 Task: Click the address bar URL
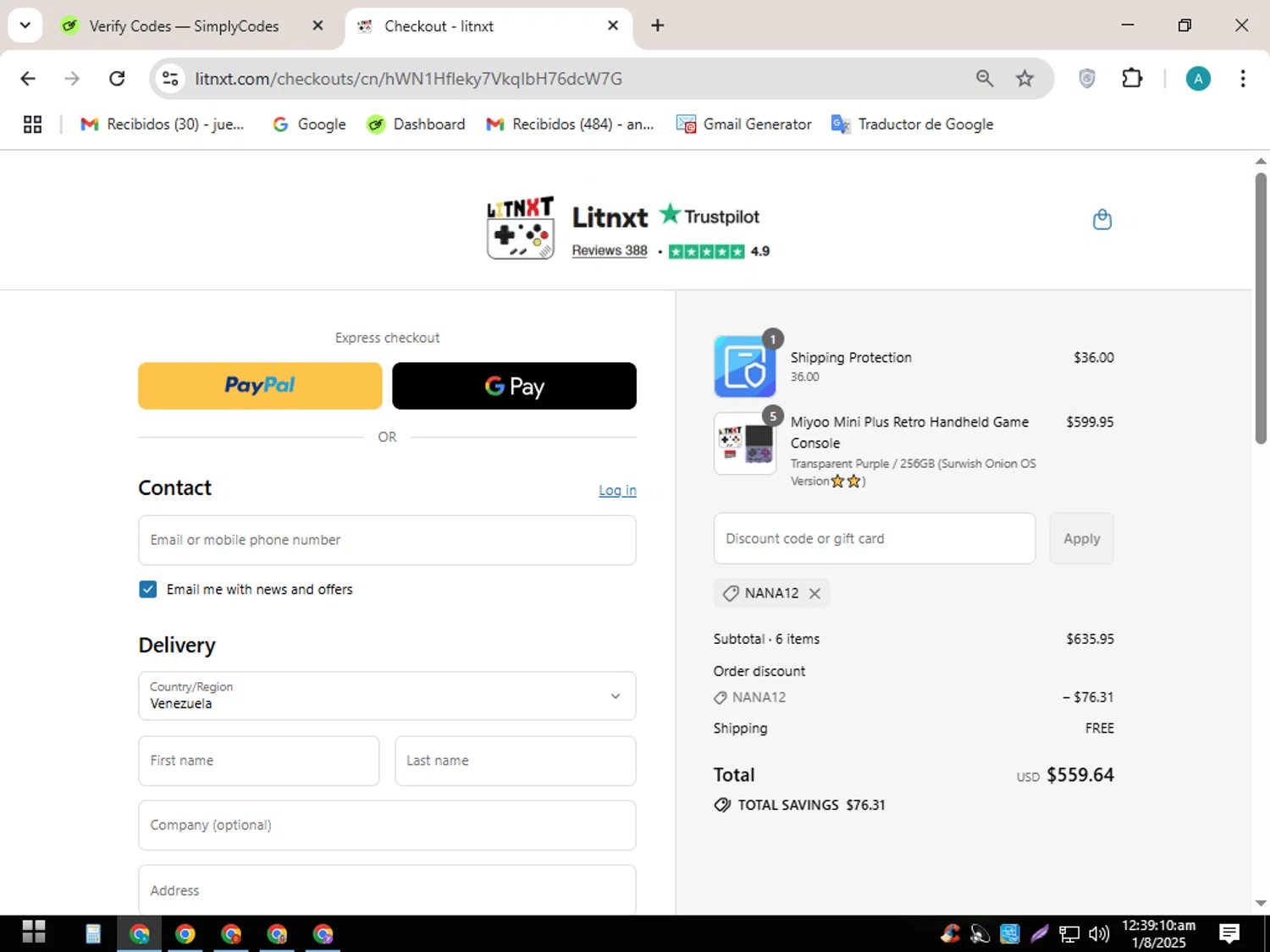click(408, 79)
